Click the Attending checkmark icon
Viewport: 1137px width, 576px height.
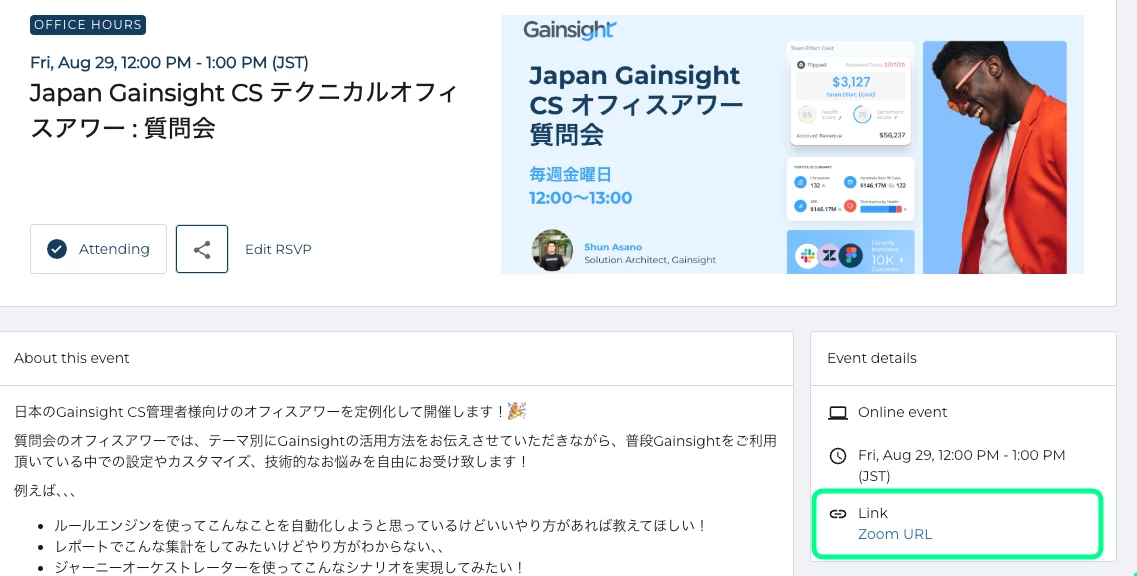[x=57, y=249]
